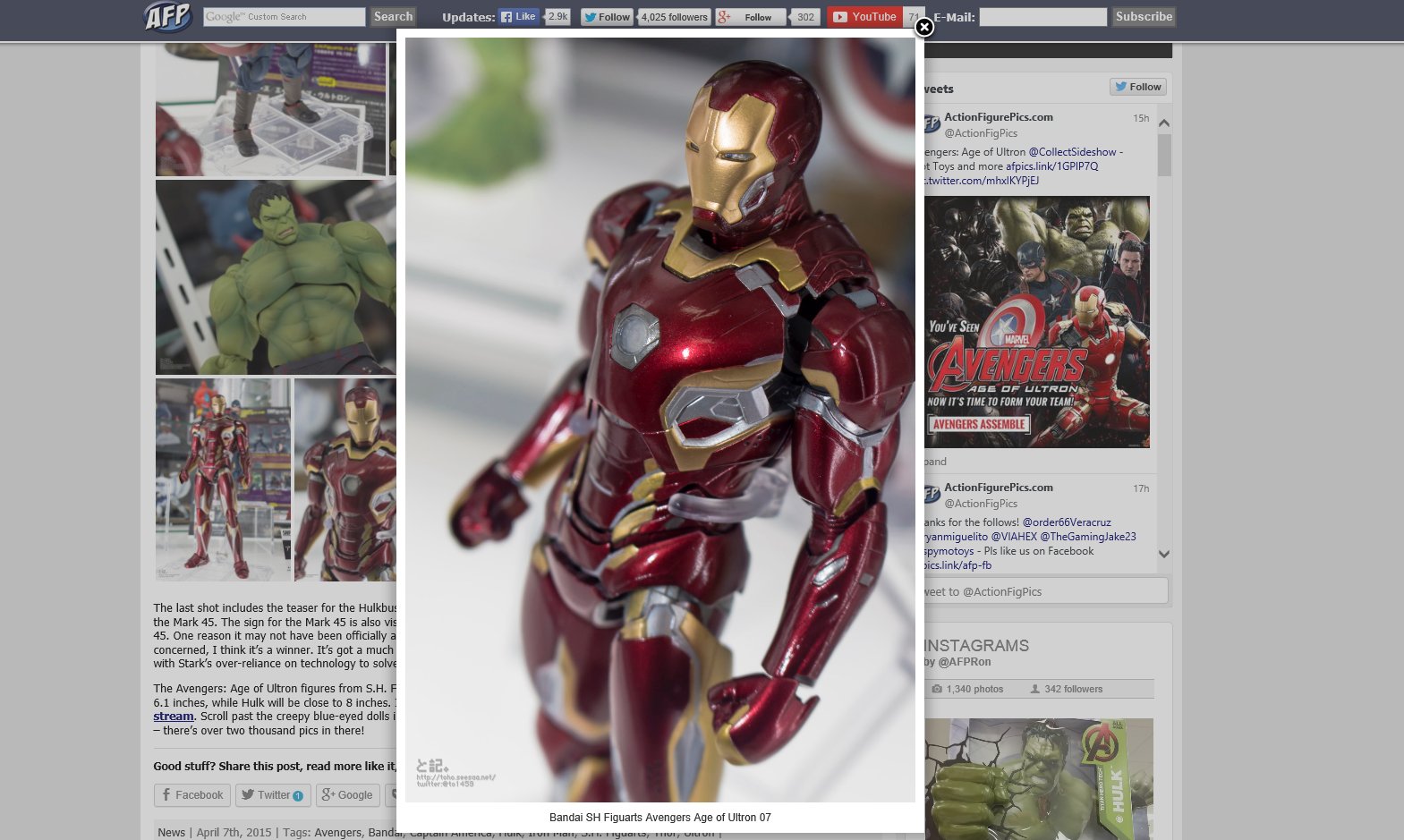Viewport: 1404px width, 840px height.
Task: Open the 302 Google Plus count
Action: tap(805, 17)
